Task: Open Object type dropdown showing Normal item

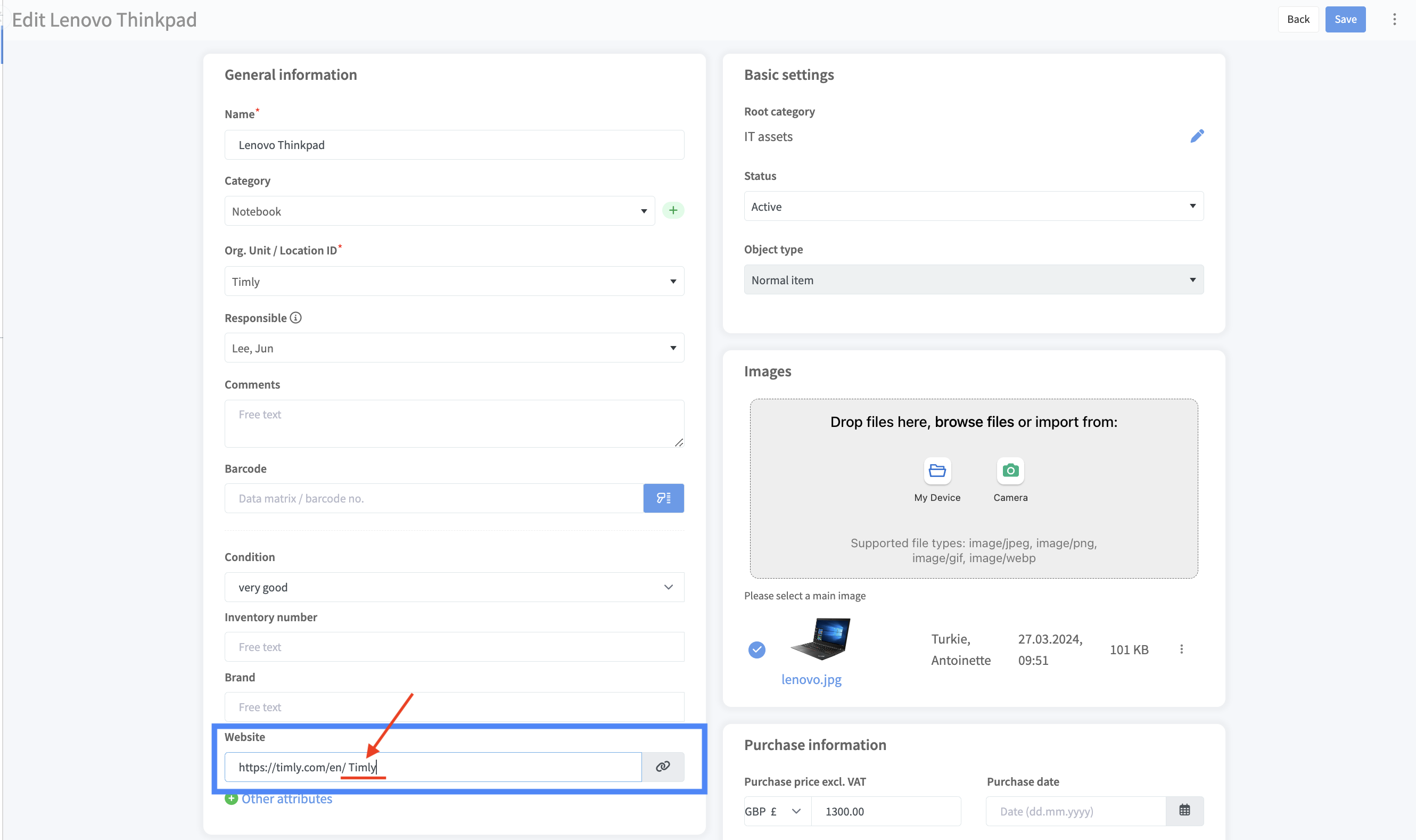Action: coord(974,280)
